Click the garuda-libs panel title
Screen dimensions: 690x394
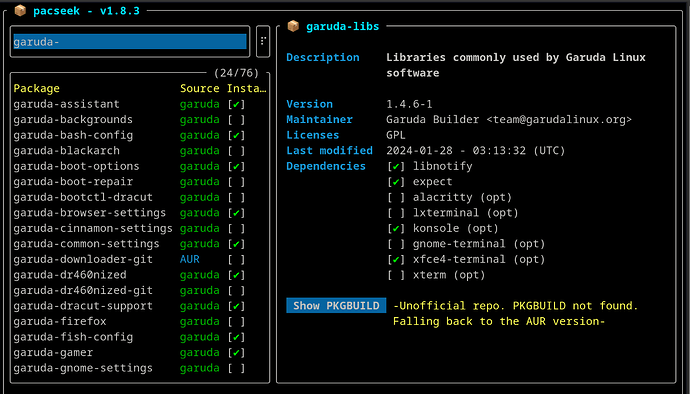(342, 26)
